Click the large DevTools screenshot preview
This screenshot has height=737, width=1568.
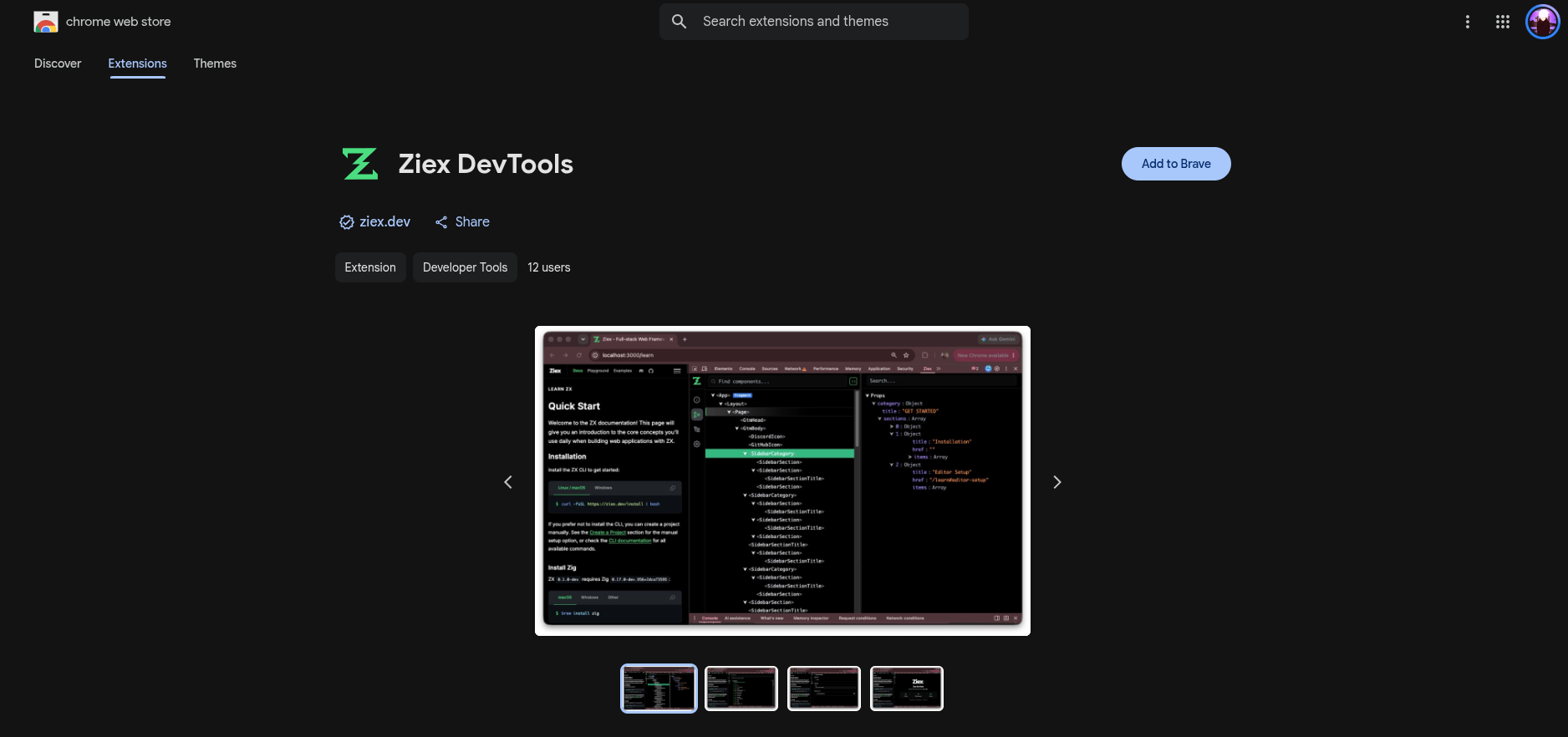[x=782, y=480]
